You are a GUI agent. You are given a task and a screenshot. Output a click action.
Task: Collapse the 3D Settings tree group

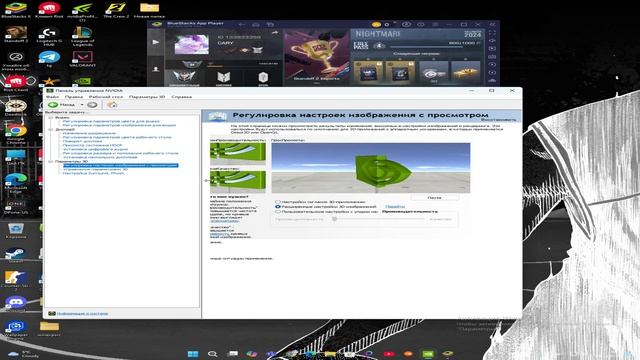51,162
